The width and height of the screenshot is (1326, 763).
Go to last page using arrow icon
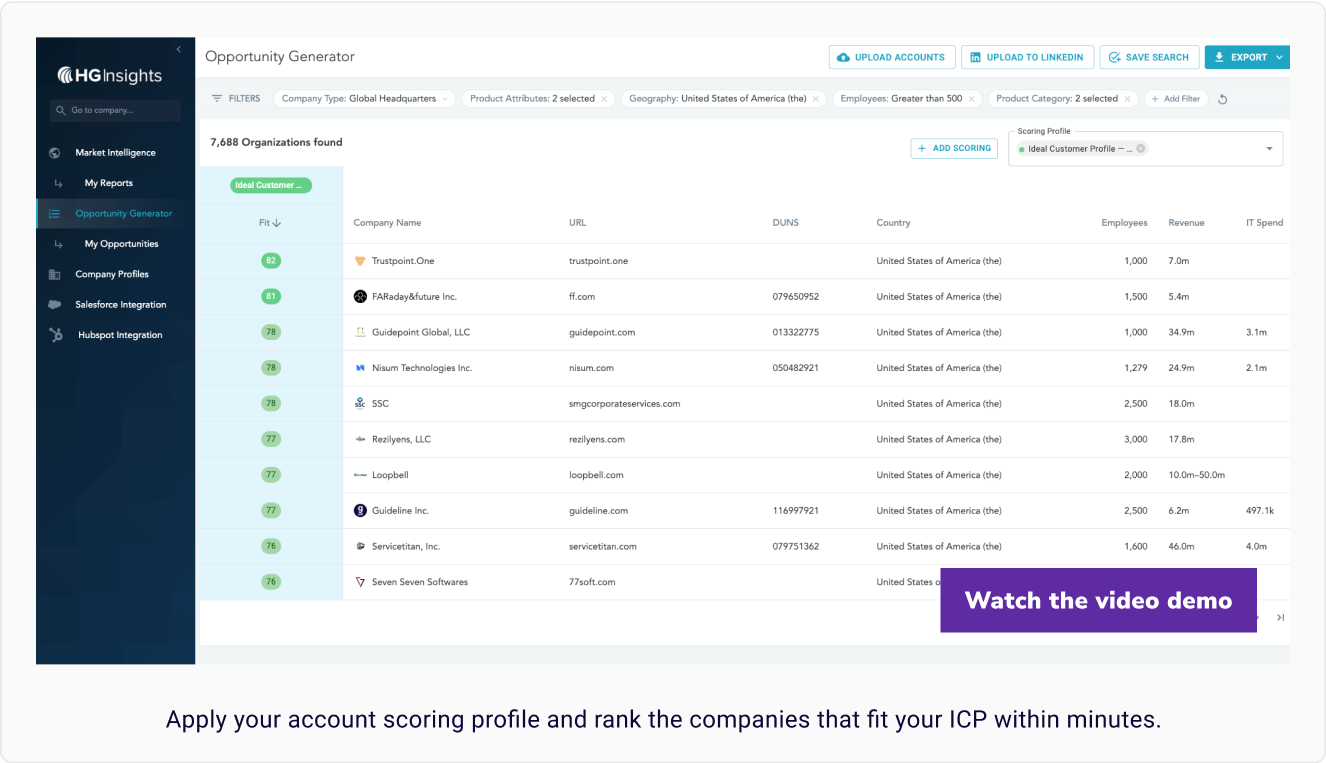(x=1280, y=618)
